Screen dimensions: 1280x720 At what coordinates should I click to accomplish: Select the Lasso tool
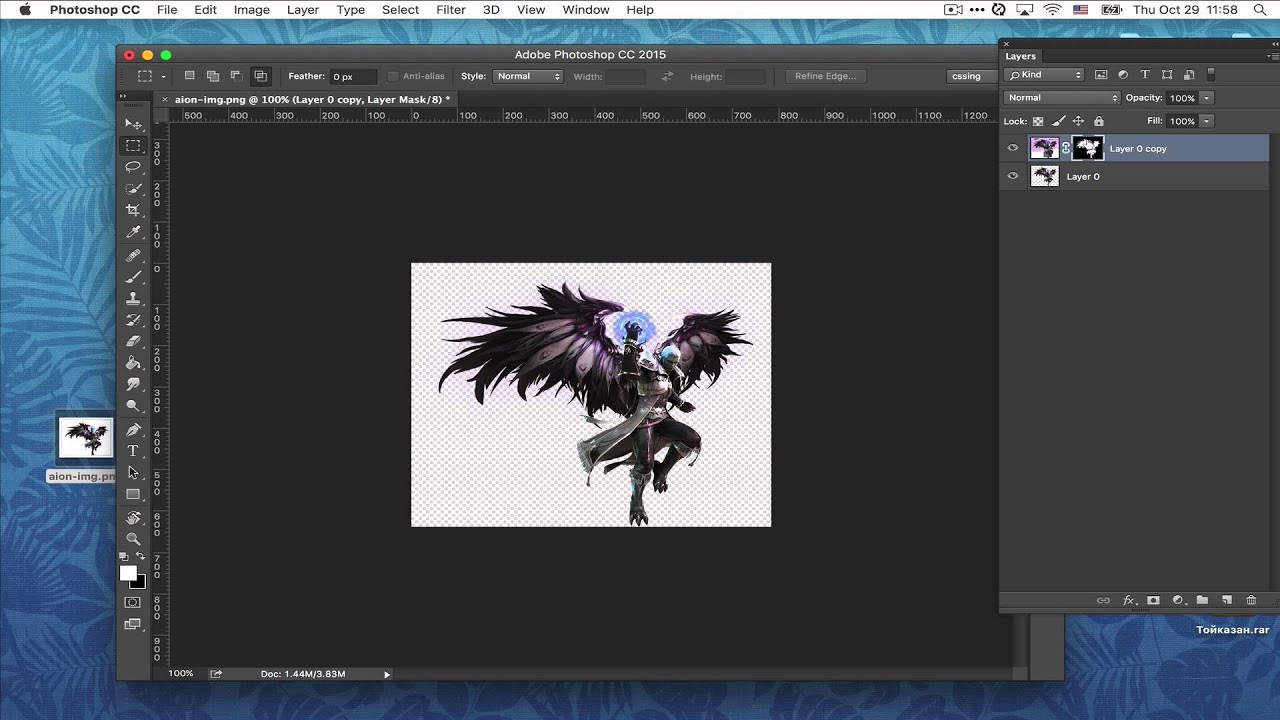[x=133, y=167]
